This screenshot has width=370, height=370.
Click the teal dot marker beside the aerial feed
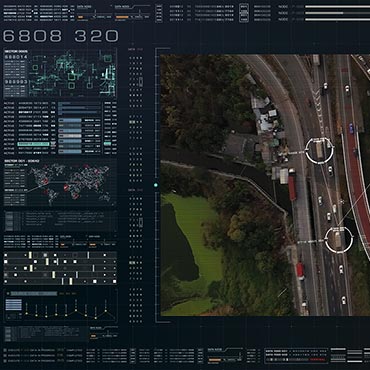(156, 185)
